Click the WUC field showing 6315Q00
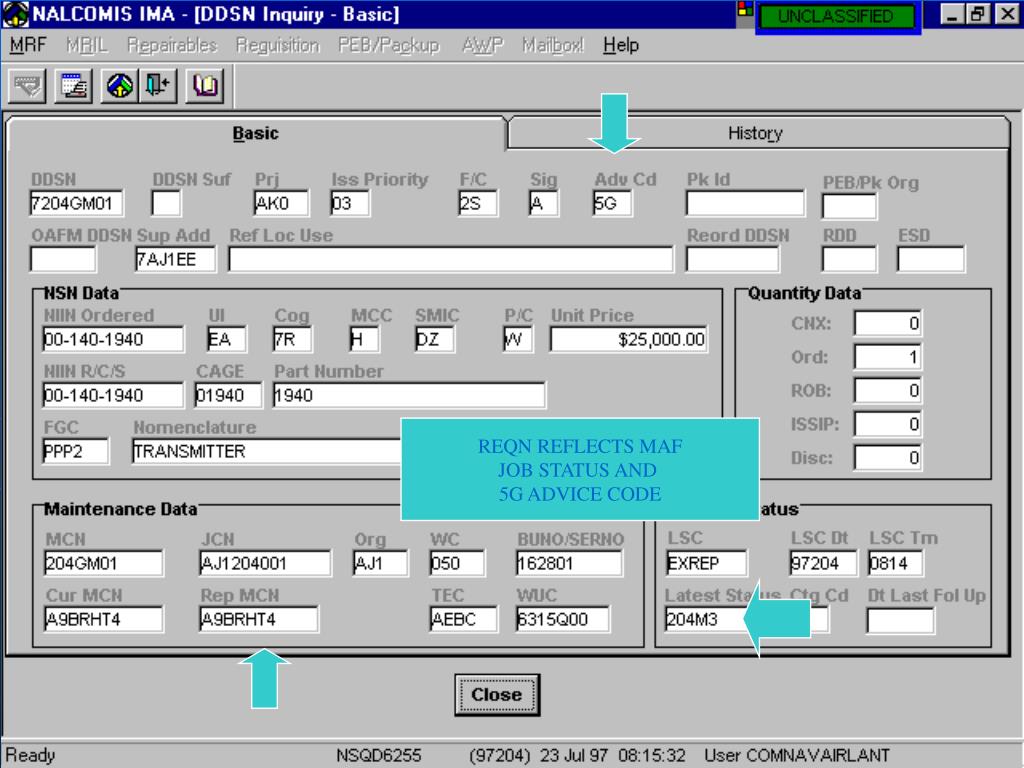This screenshot has height=768, width=1024. coord(562,619)
